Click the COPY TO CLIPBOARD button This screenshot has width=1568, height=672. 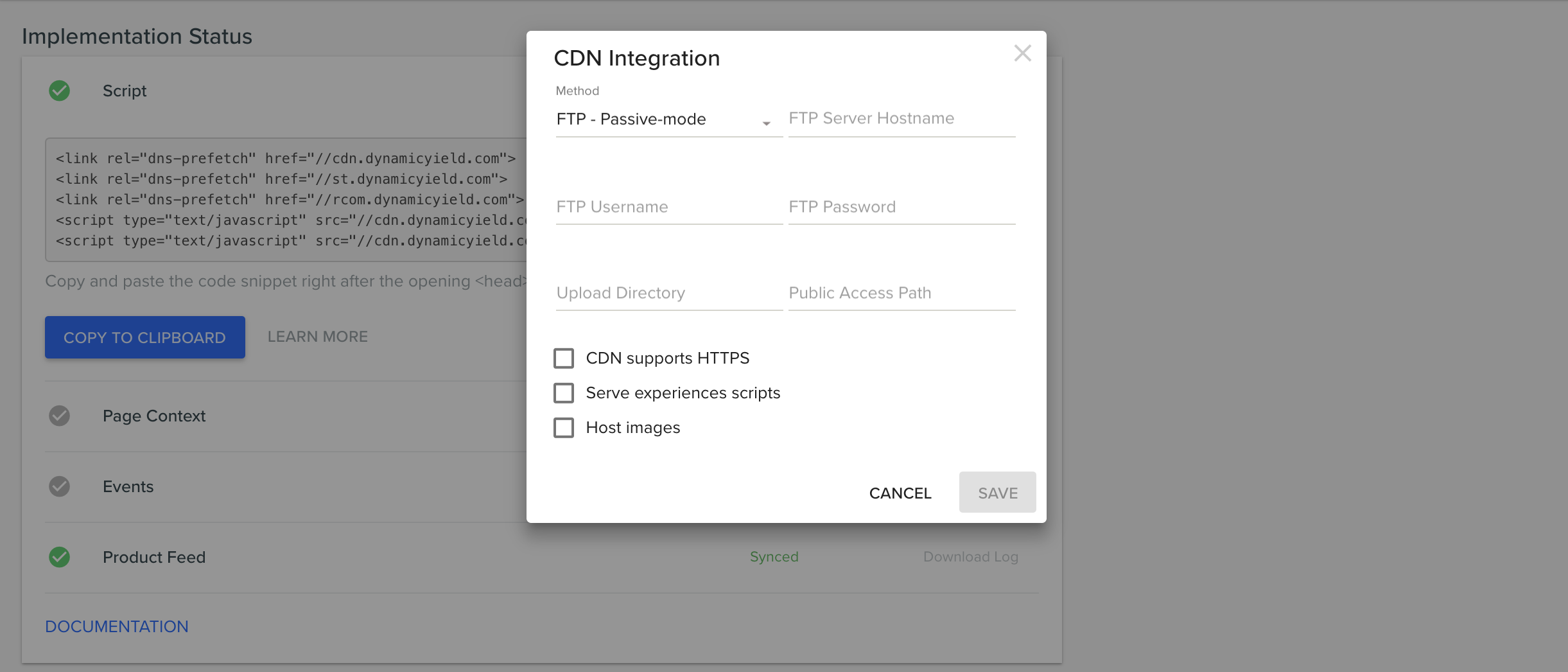145,337
